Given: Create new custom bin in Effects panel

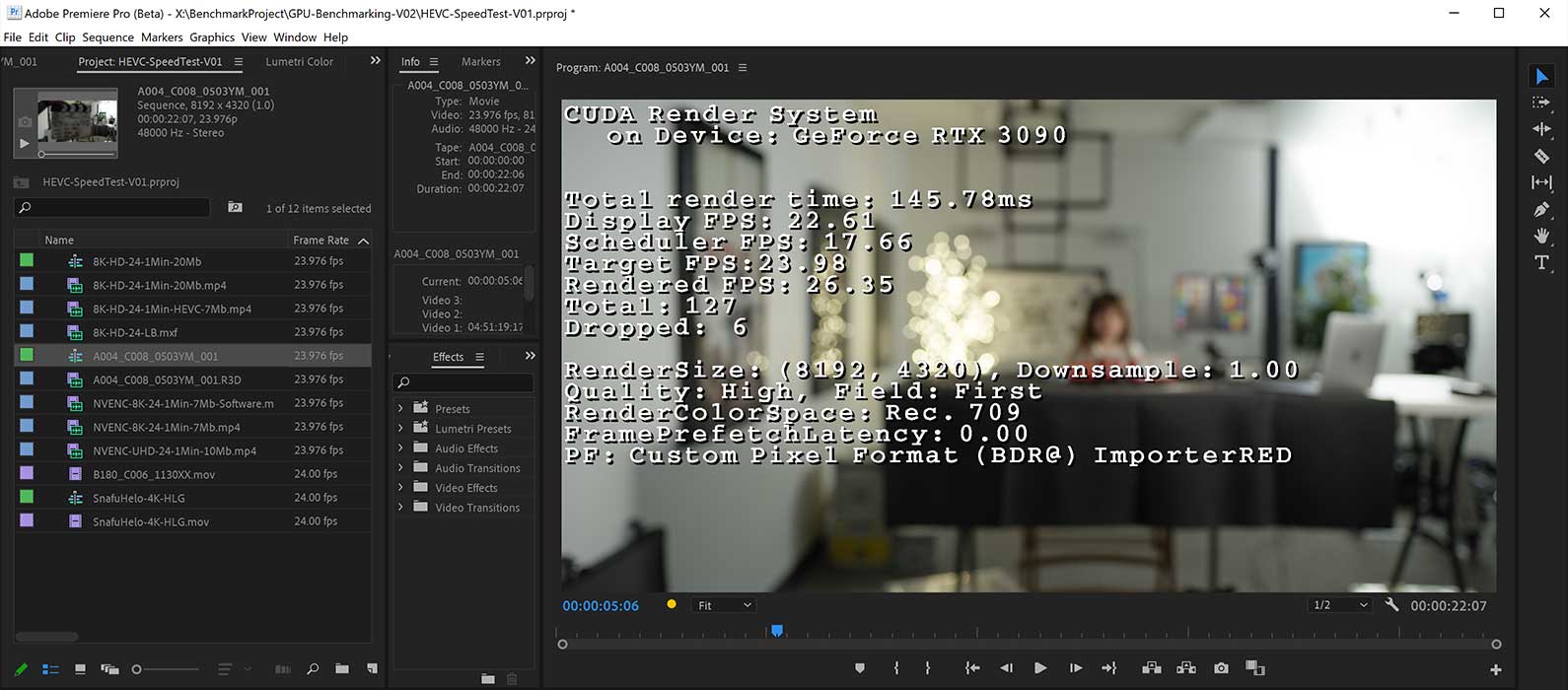Looking at the screenshot, I should pos(488,678).
